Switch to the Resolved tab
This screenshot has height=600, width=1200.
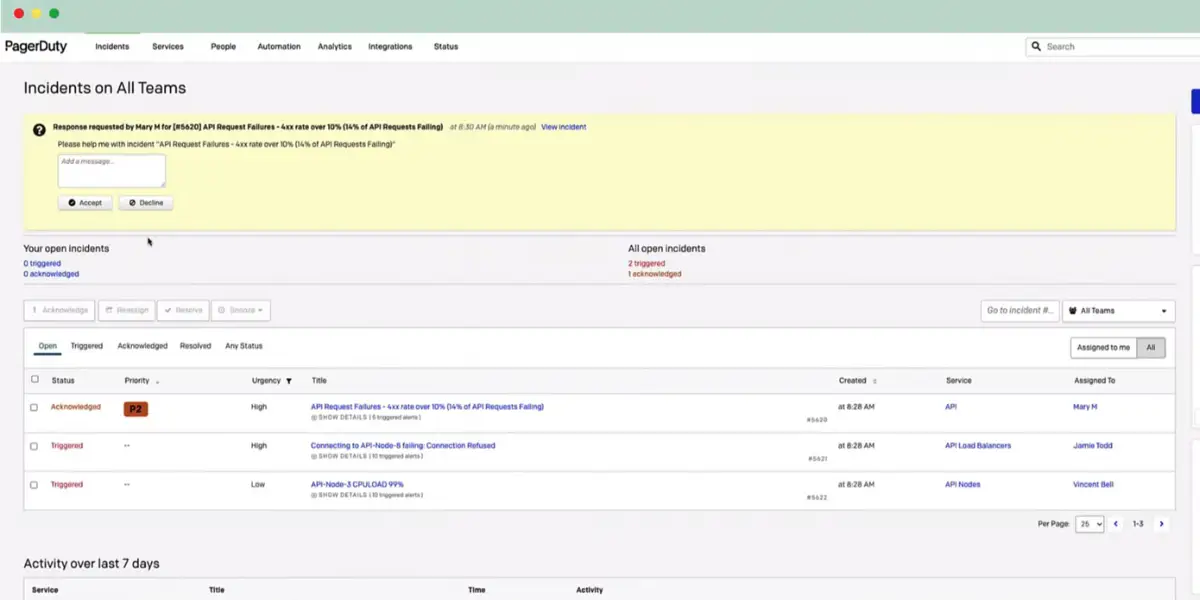[x=196, y=346]
